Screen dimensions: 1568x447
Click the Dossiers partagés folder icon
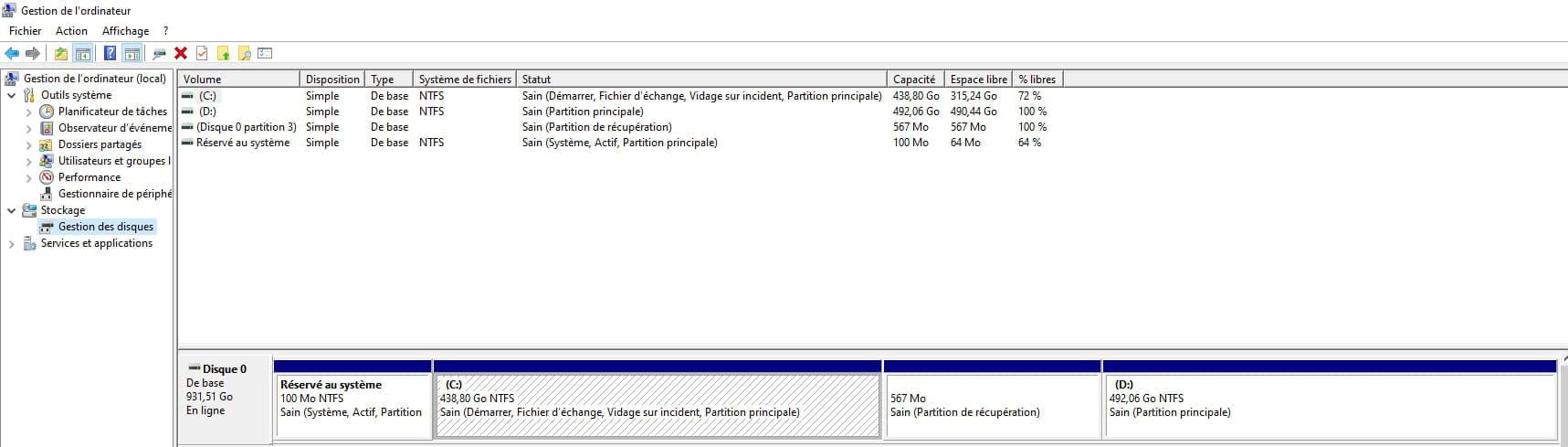click(x=47, y=144)
